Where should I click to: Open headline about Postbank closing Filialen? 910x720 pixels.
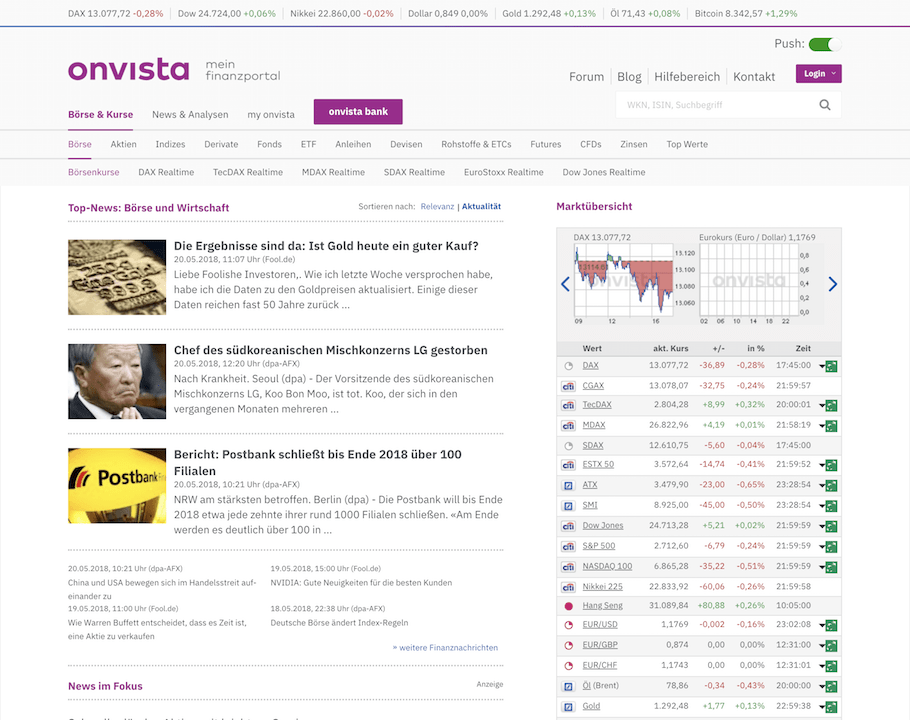[x=317, y=462]
